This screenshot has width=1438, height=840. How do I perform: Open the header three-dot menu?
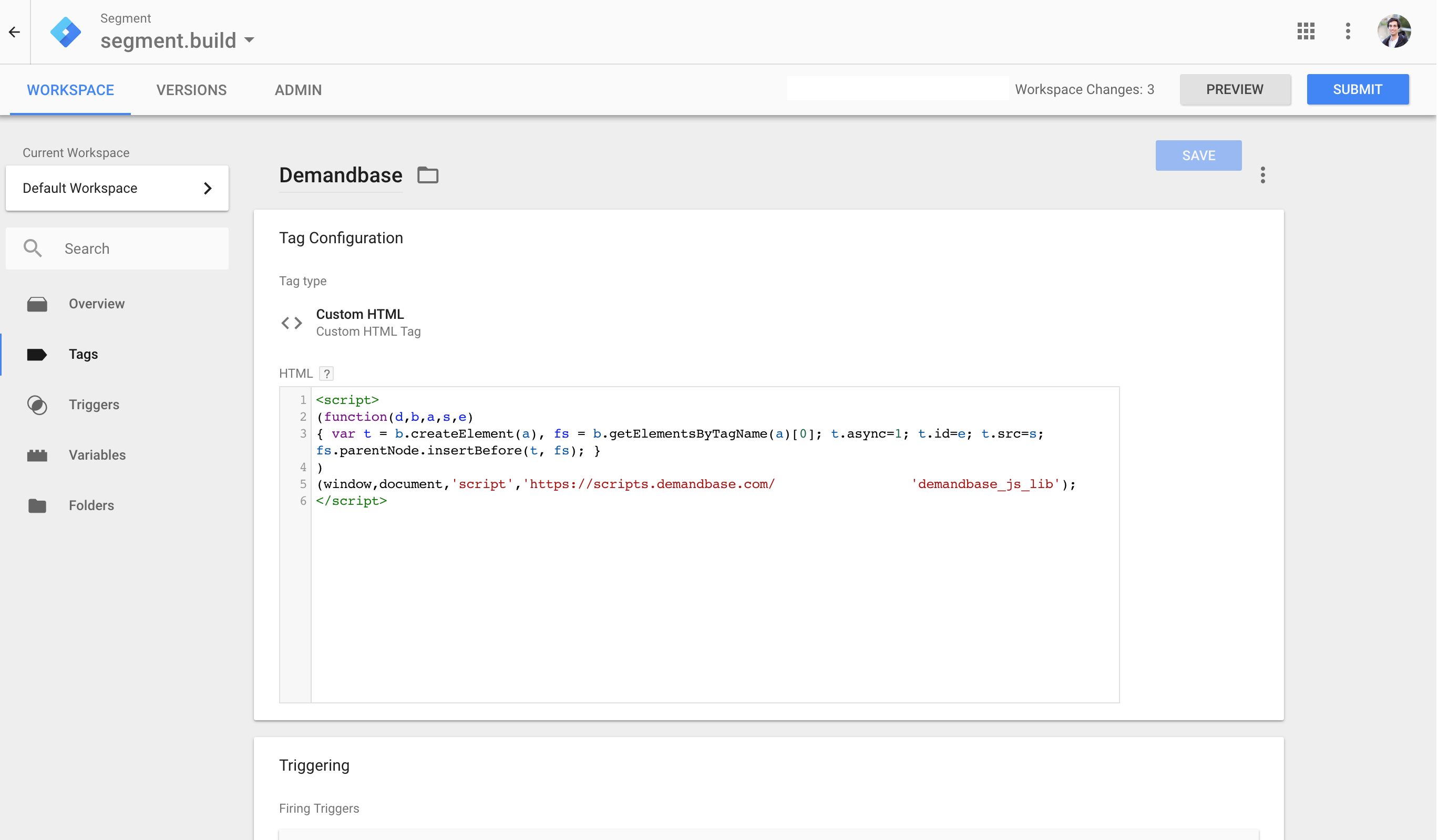1349,31
